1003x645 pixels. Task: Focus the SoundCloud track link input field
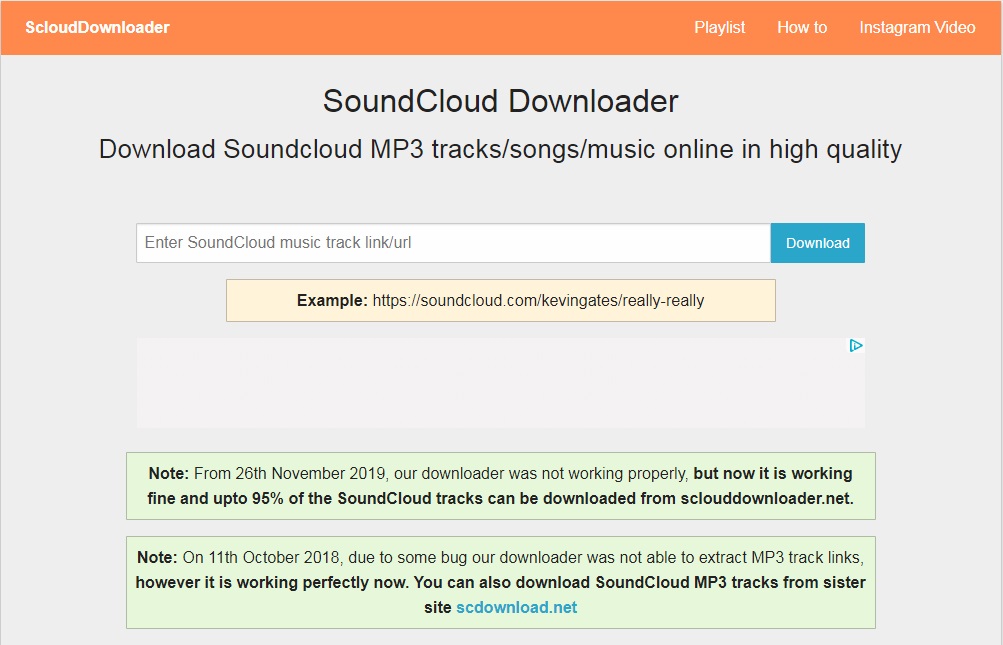click(453, 243)
